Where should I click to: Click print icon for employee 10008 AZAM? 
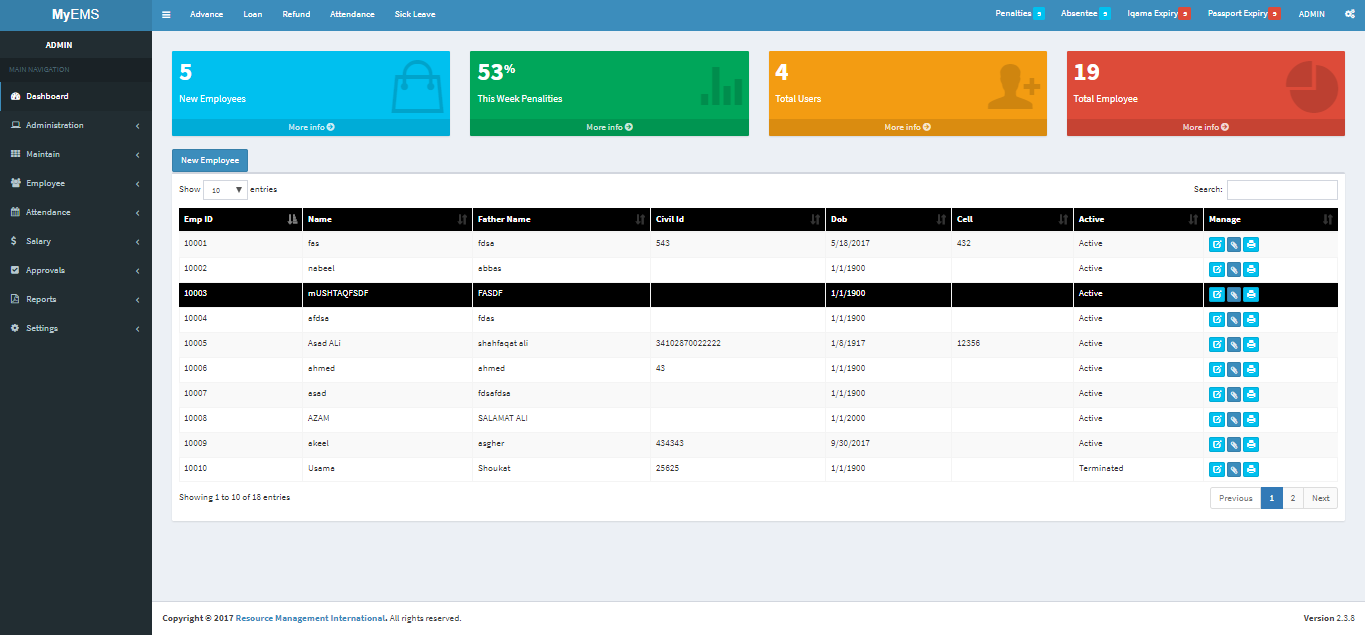pyautogui.click(x=1251, y=419)
